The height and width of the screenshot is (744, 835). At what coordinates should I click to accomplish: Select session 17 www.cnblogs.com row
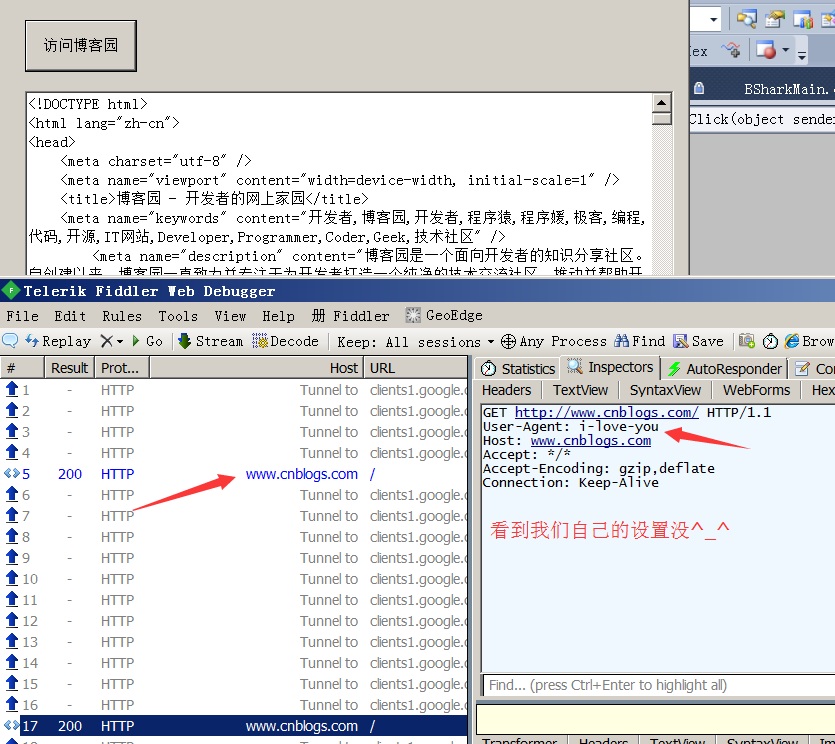click(x=234, y=726)
